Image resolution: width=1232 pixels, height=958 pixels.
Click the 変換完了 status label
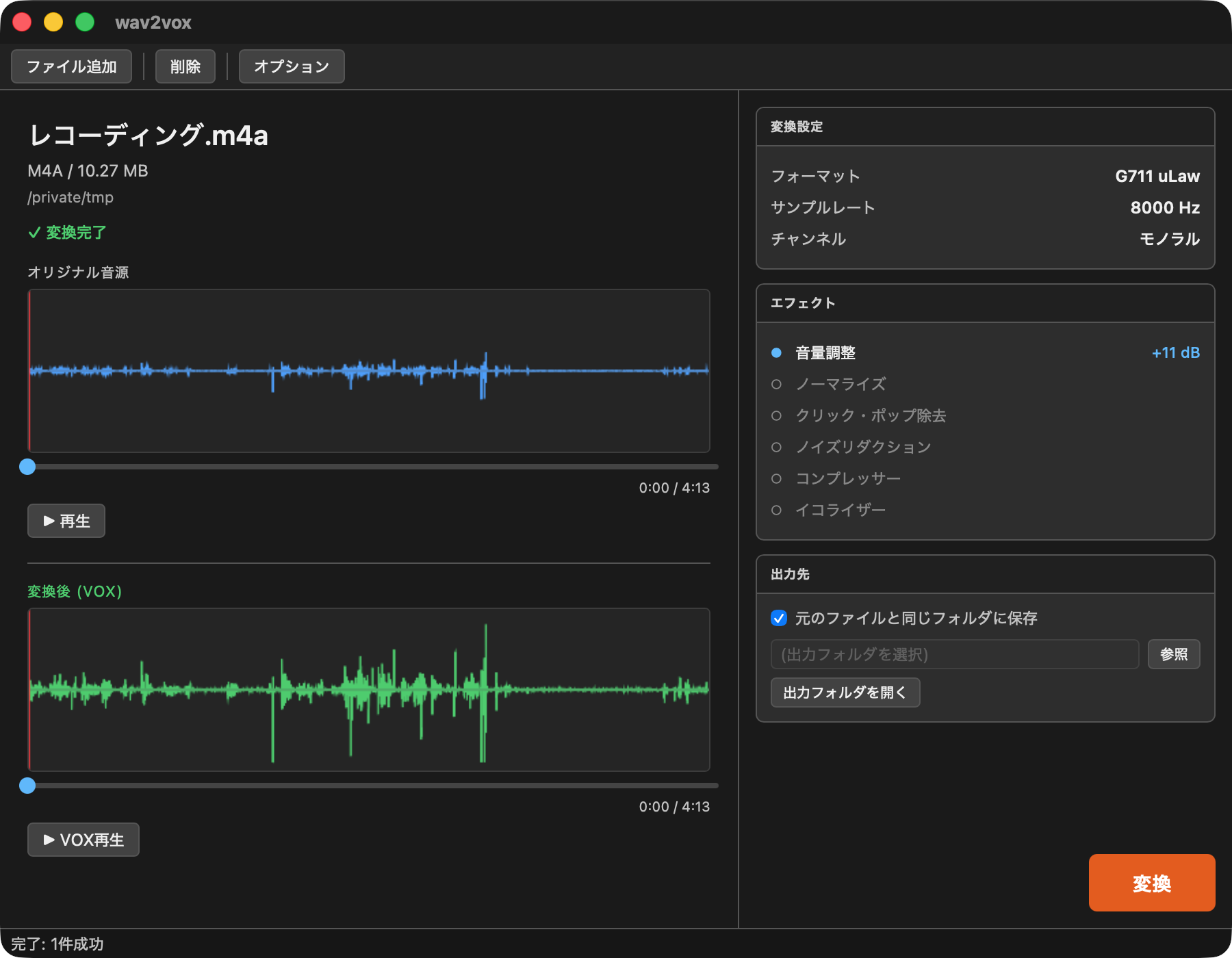pos(67,233)
